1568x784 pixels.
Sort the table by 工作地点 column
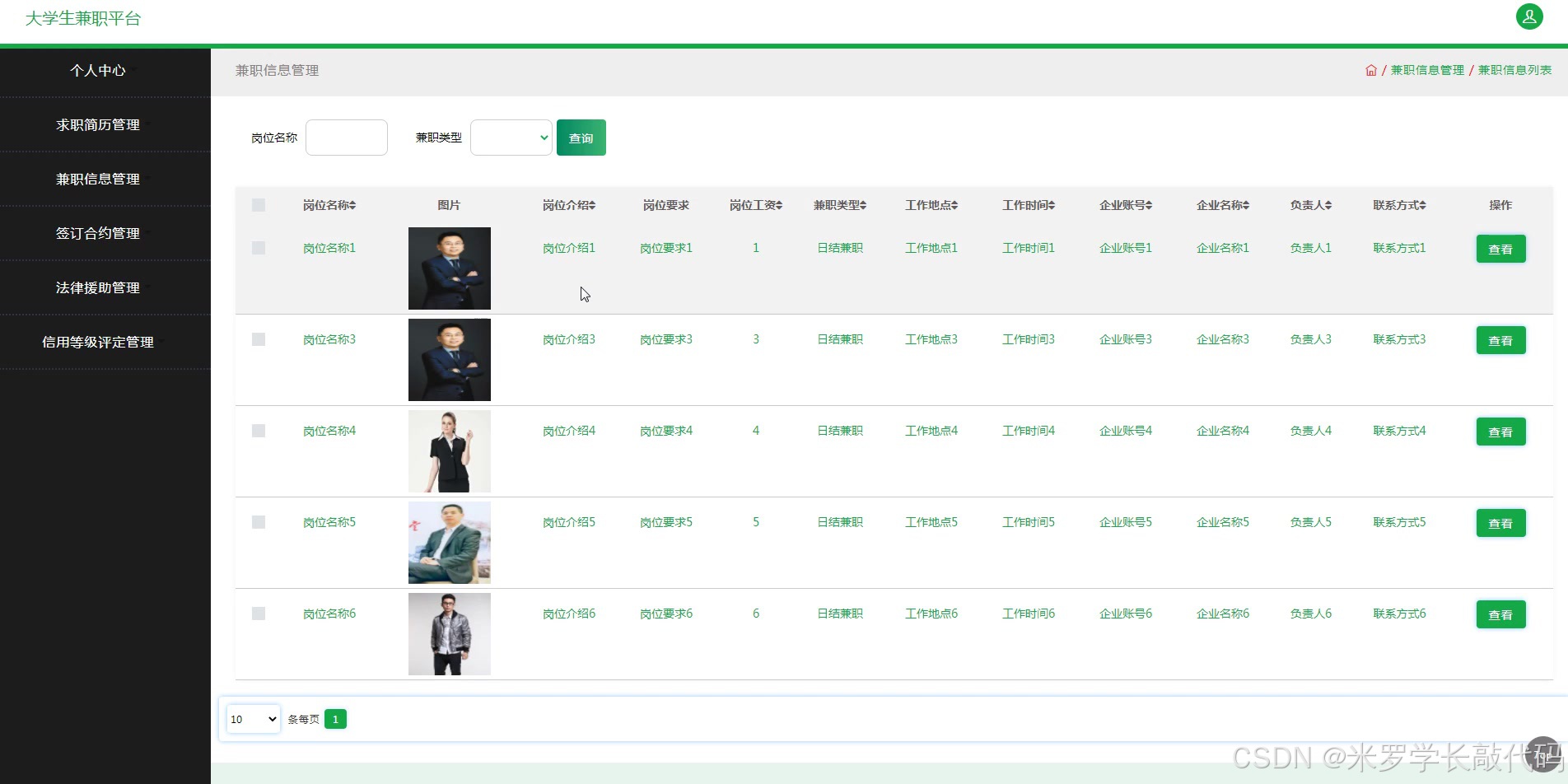(930, 205)
